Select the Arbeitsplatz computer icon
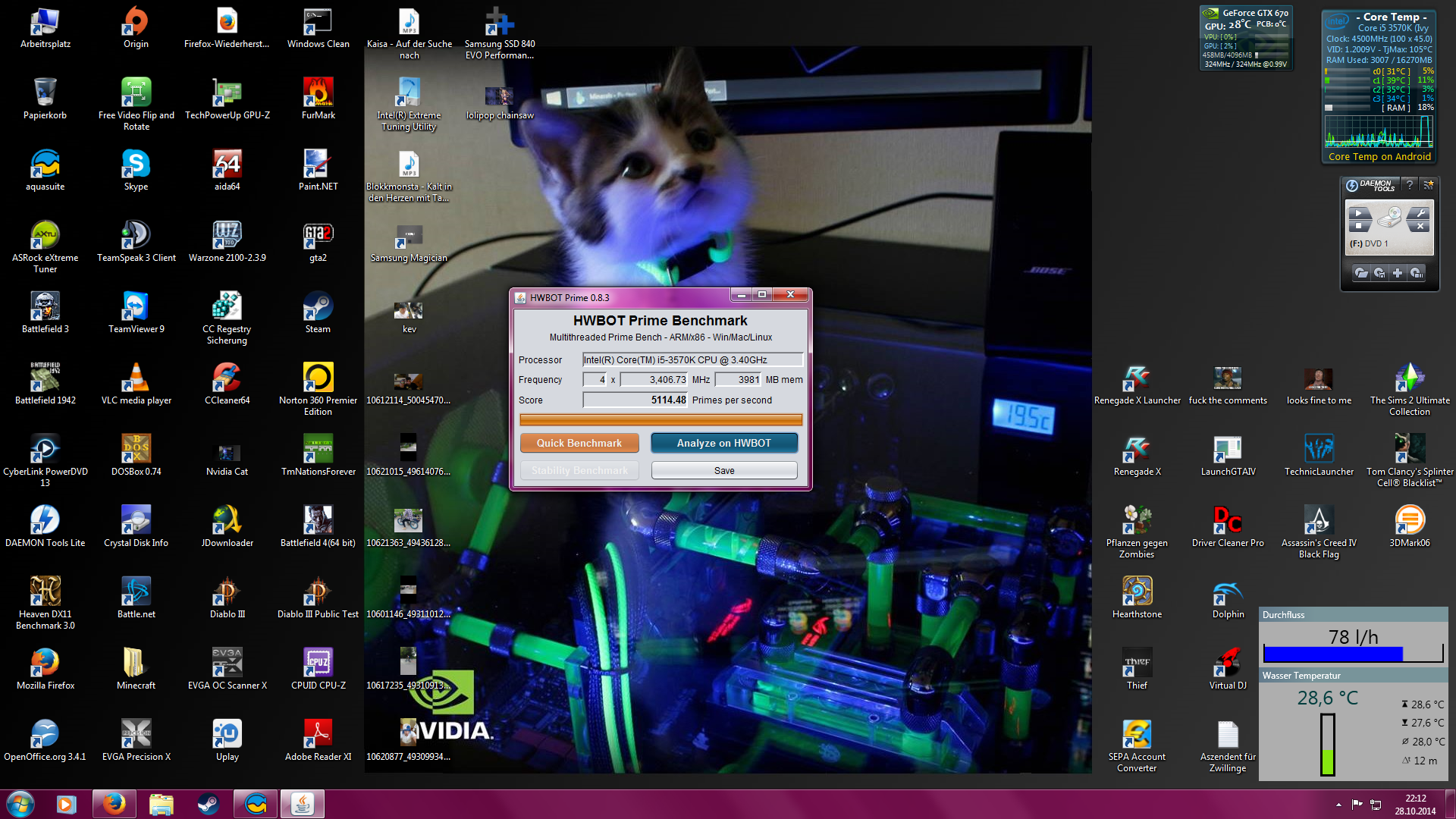The image size is (1456, 819). [x=45, y=28]
